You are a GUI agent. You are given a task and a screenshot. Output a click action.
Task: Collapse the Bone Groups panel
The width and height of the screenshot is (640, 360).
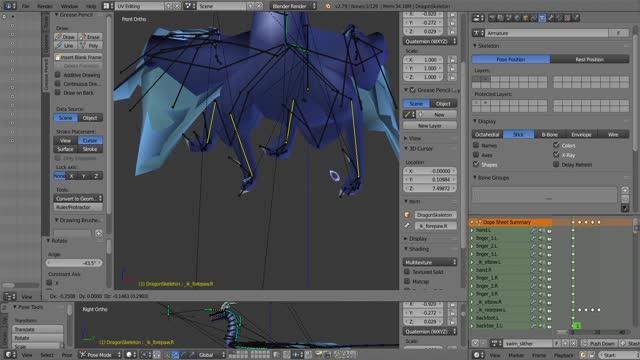pyautogui.click(x=475, y=178)
